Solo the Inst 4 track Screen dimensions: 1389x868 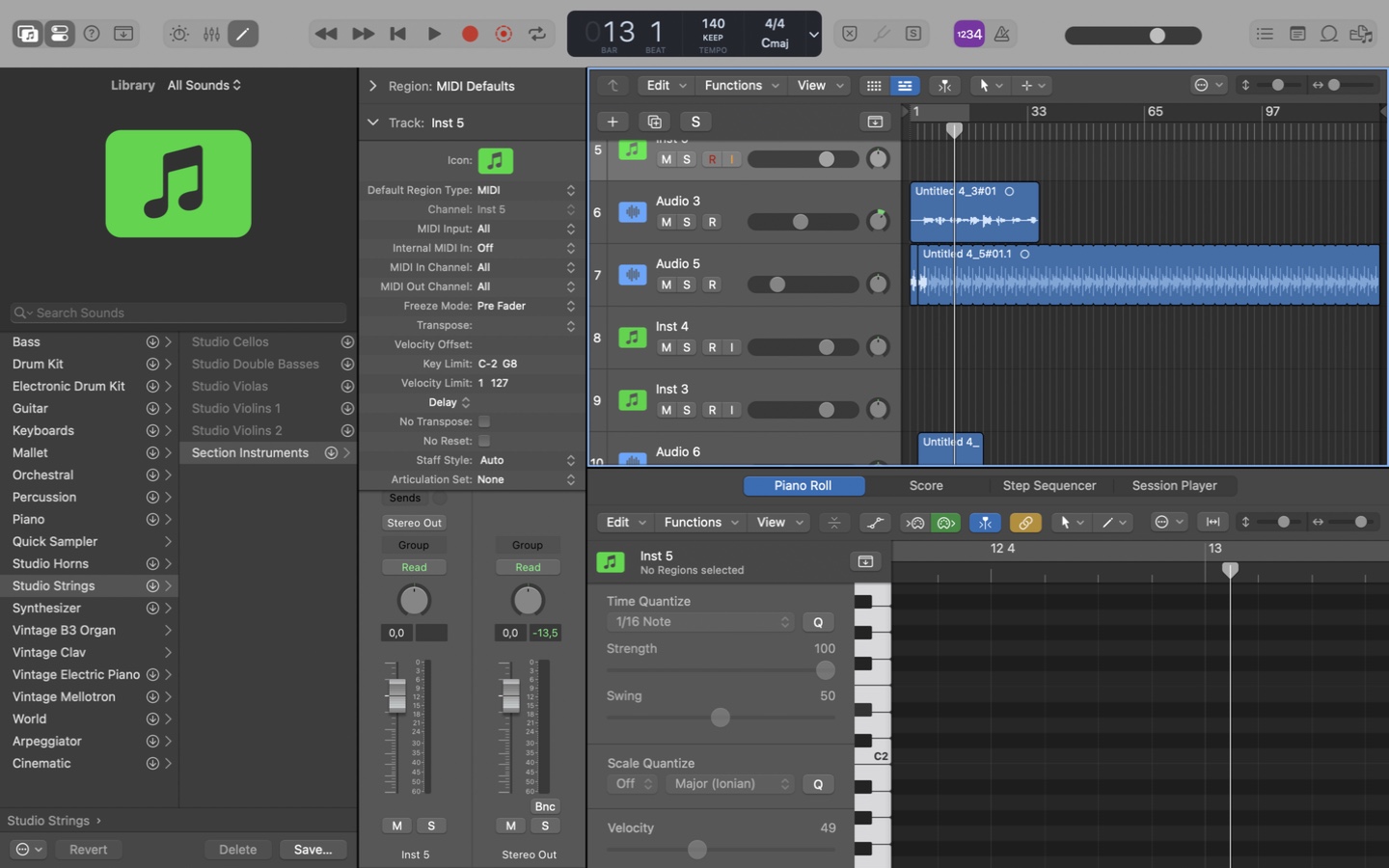click(x=687, y=347)
